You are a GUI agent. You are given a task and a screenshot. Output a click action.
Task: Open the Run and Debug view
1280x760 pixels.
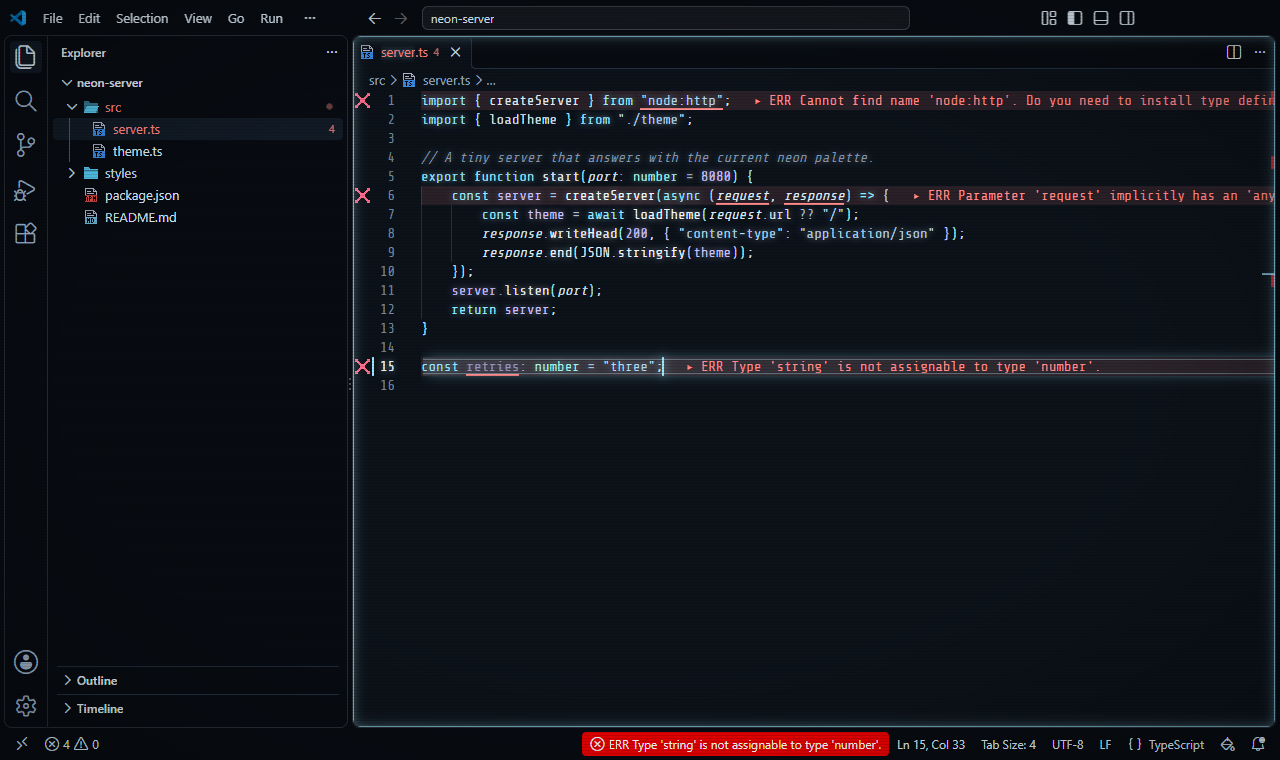pyautogui.click(x=26, y=189)
